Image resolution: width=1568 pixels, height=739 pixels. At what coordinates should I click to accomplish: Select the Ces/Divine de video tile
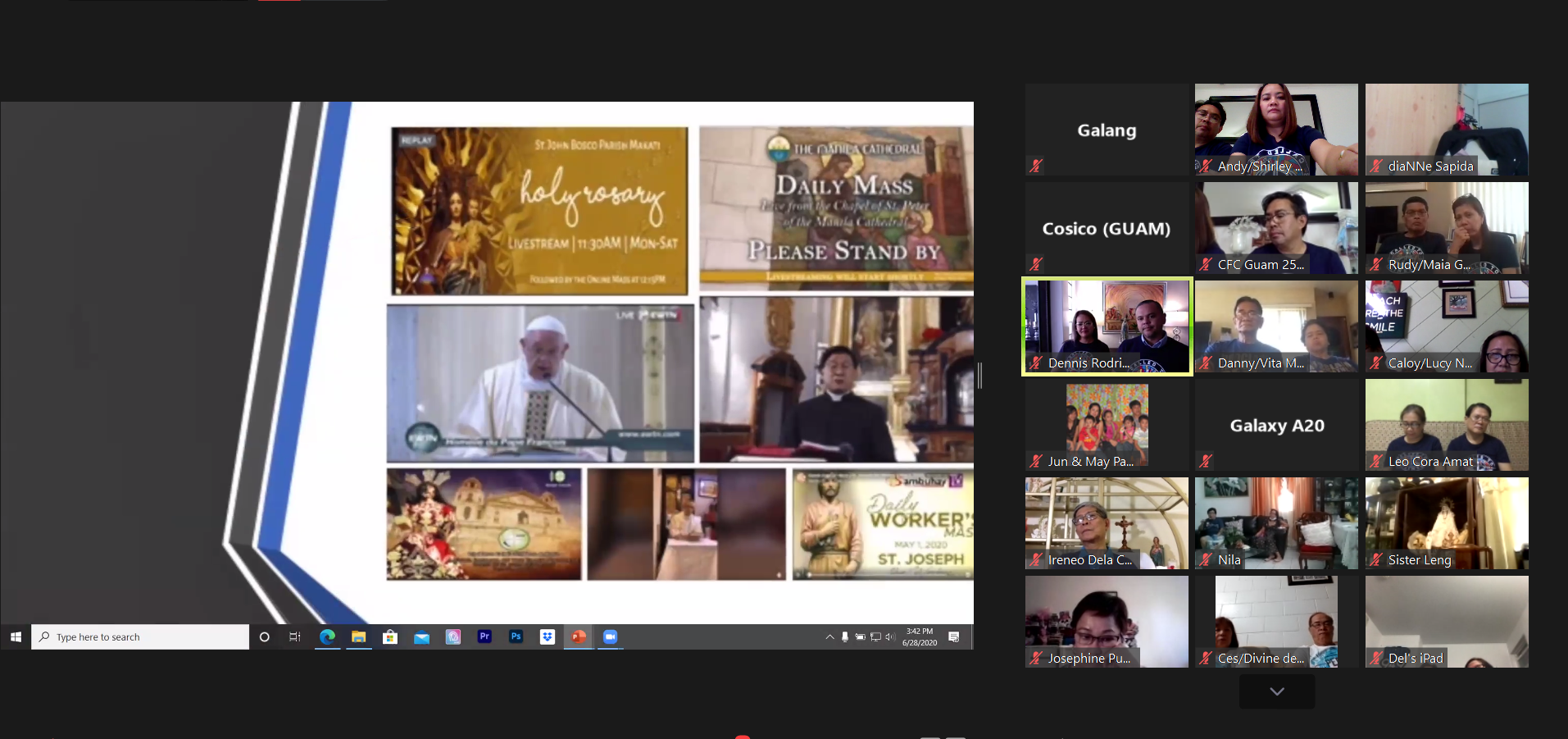tap(1276, 622)
